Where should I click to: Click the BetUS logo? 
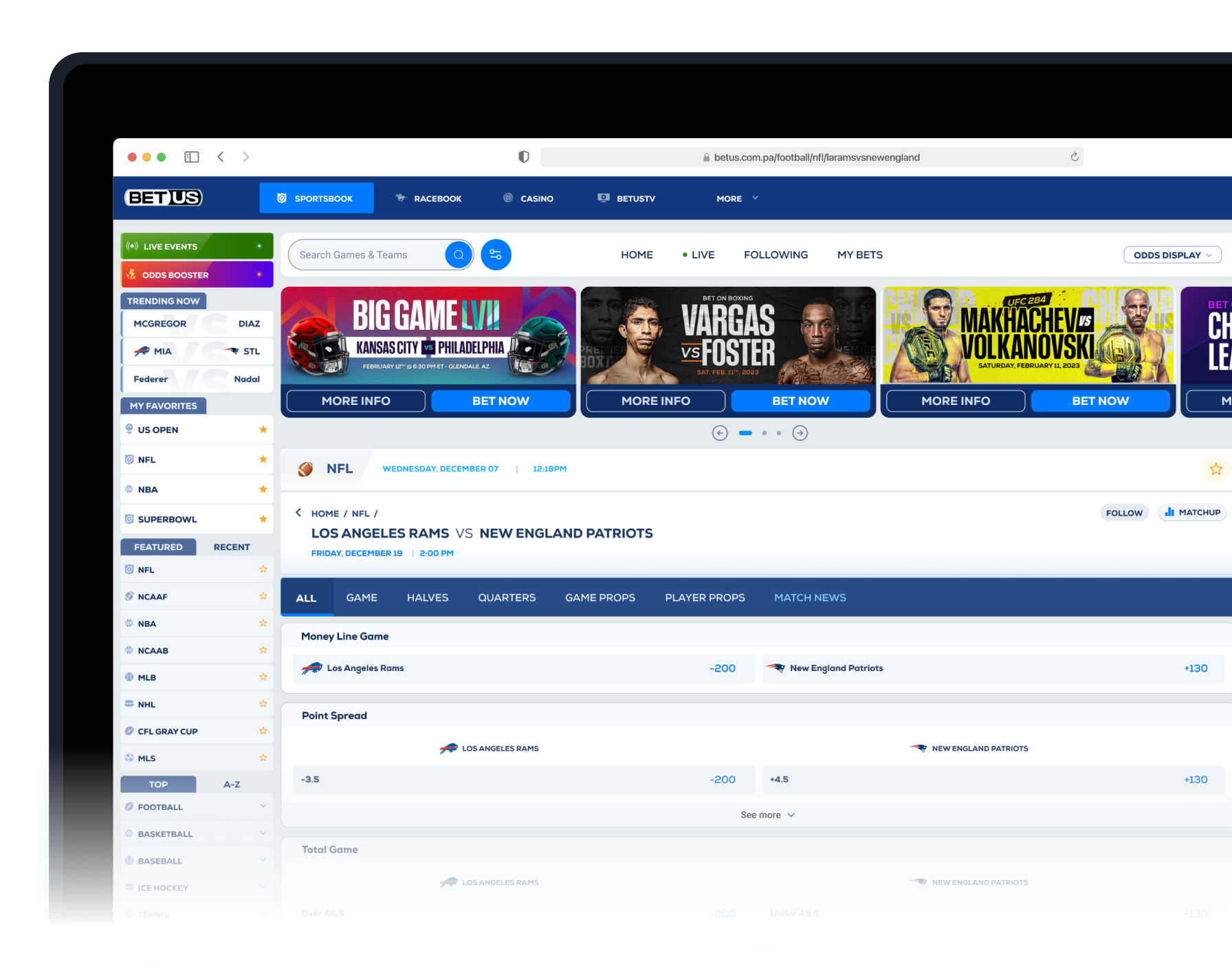(164, 198)
